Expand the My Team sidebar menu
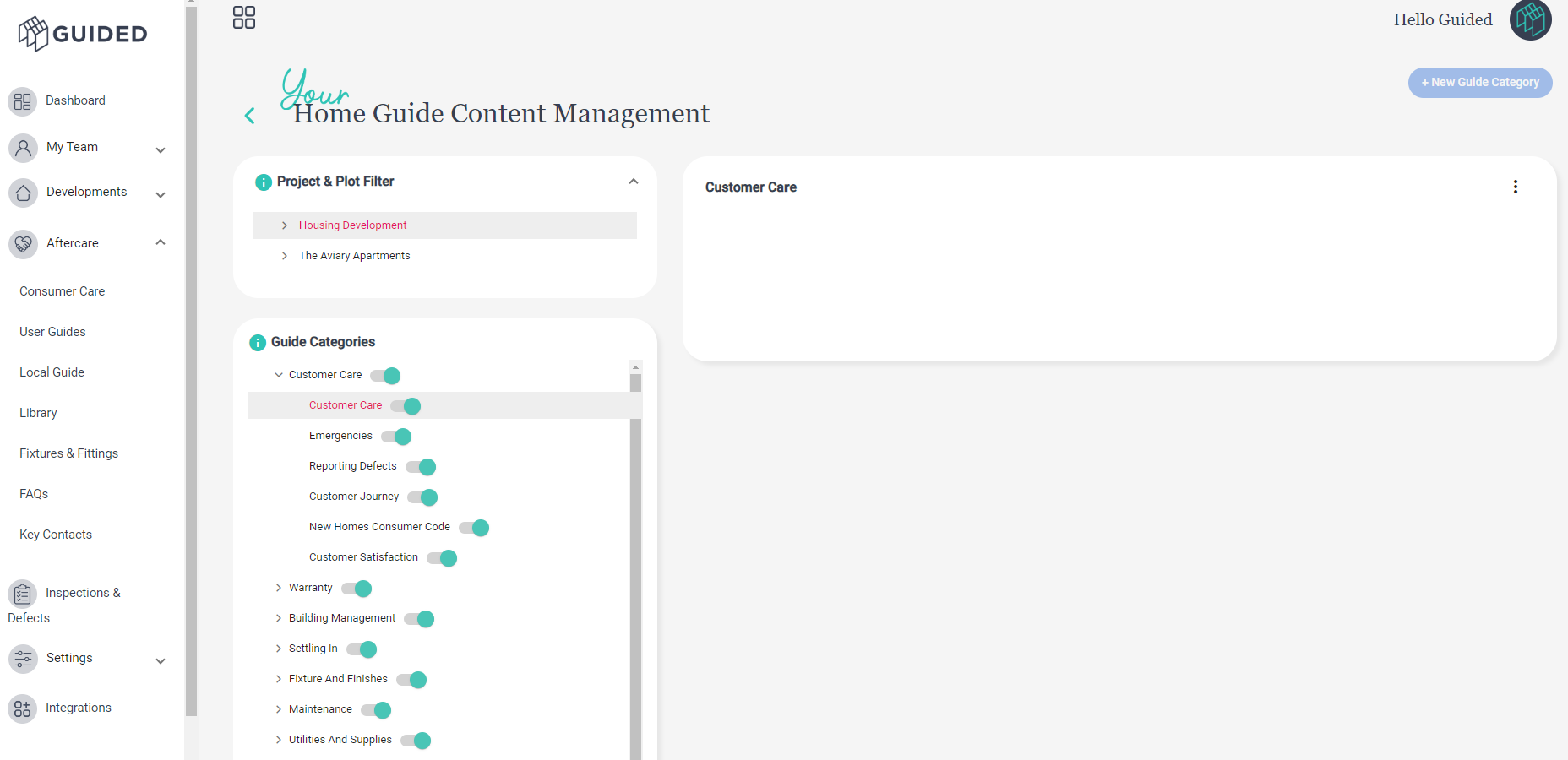This screenshot has width=1568, height=760. pyautogui.click(x=161, y=150)
